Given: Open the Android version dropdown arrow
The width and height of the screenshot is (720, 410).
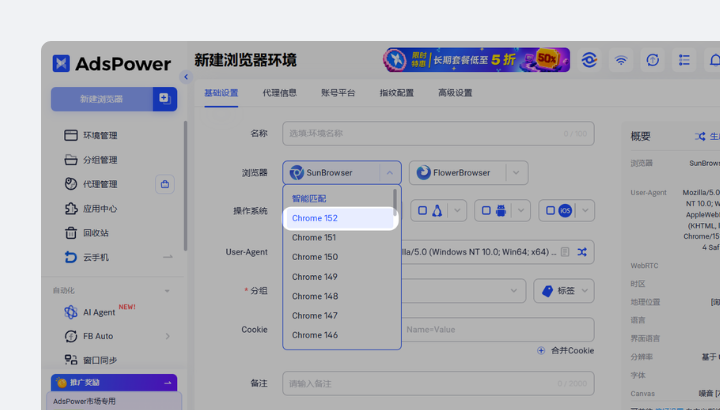Looking at the screenshot, I should click(x=521, y=210).
